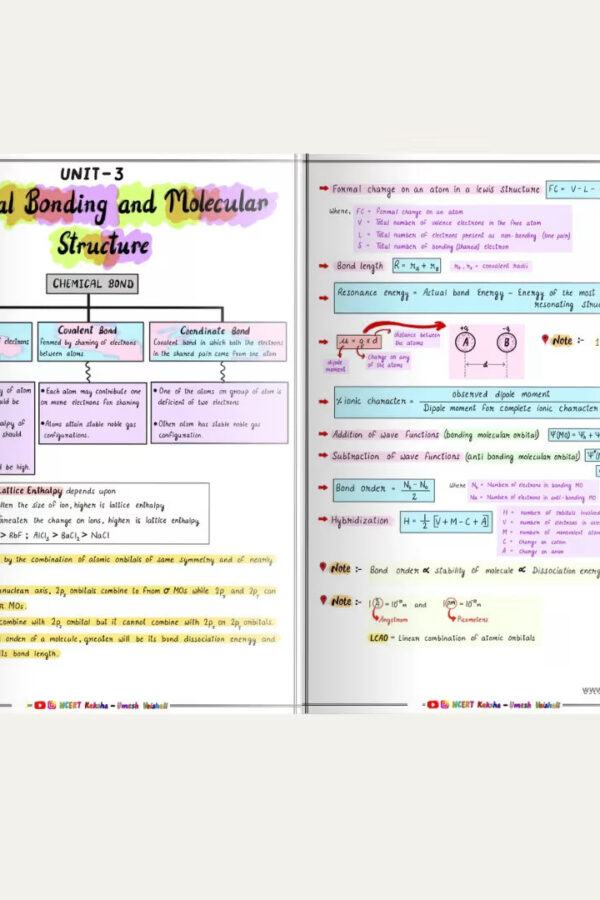
Task: Click the red arrow bullet before 'Formal charge'
Action: tap(323, 188)
